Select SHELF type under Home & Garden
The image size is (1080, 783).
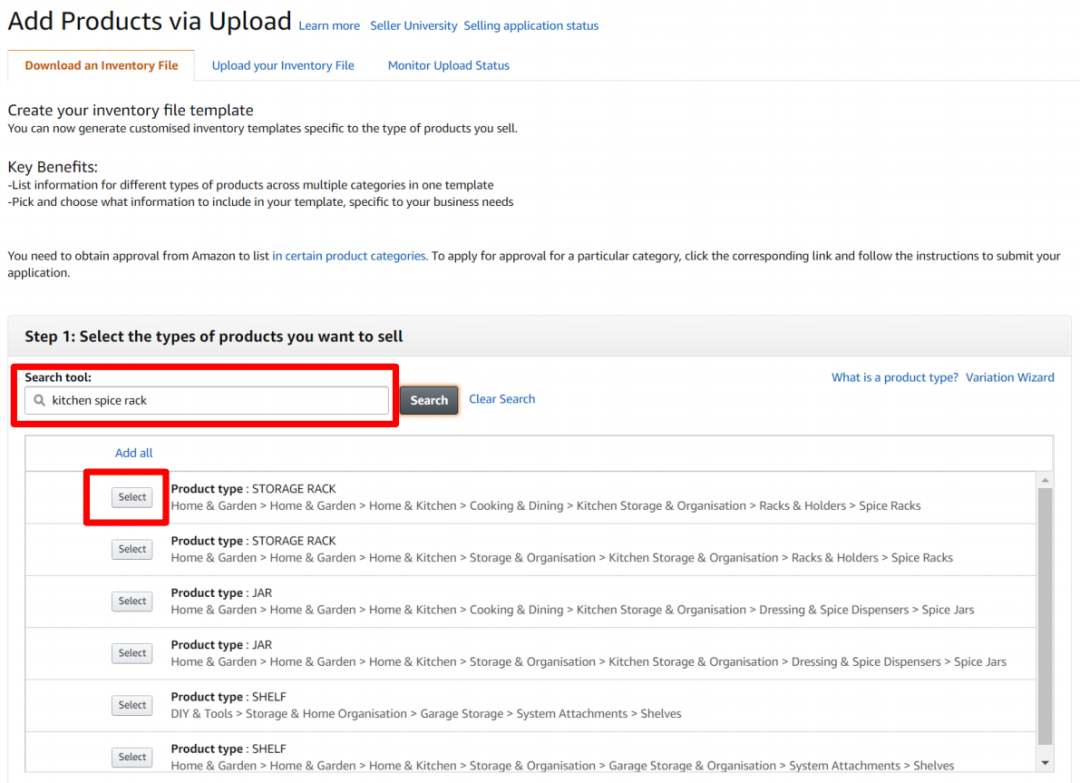(132, 757)
